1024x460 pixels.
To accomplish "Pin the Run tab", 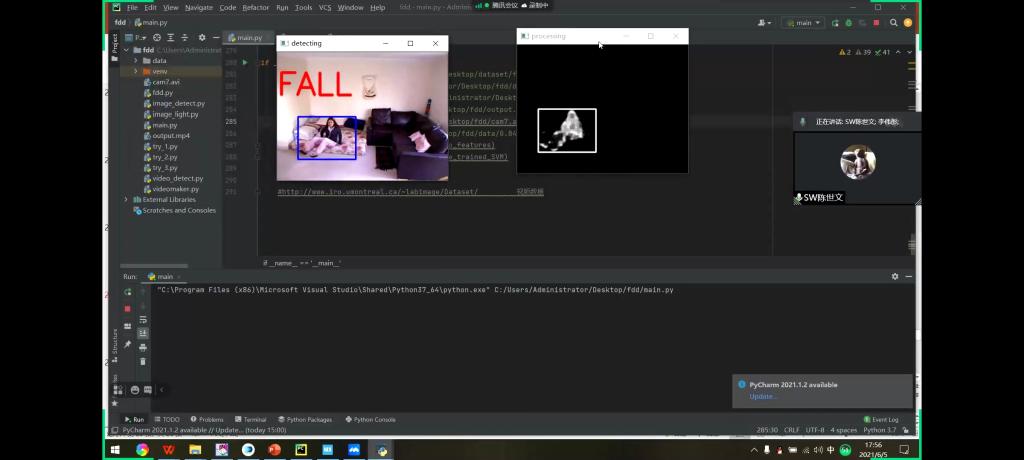I will pyautogui.click(x=128, y=344).
